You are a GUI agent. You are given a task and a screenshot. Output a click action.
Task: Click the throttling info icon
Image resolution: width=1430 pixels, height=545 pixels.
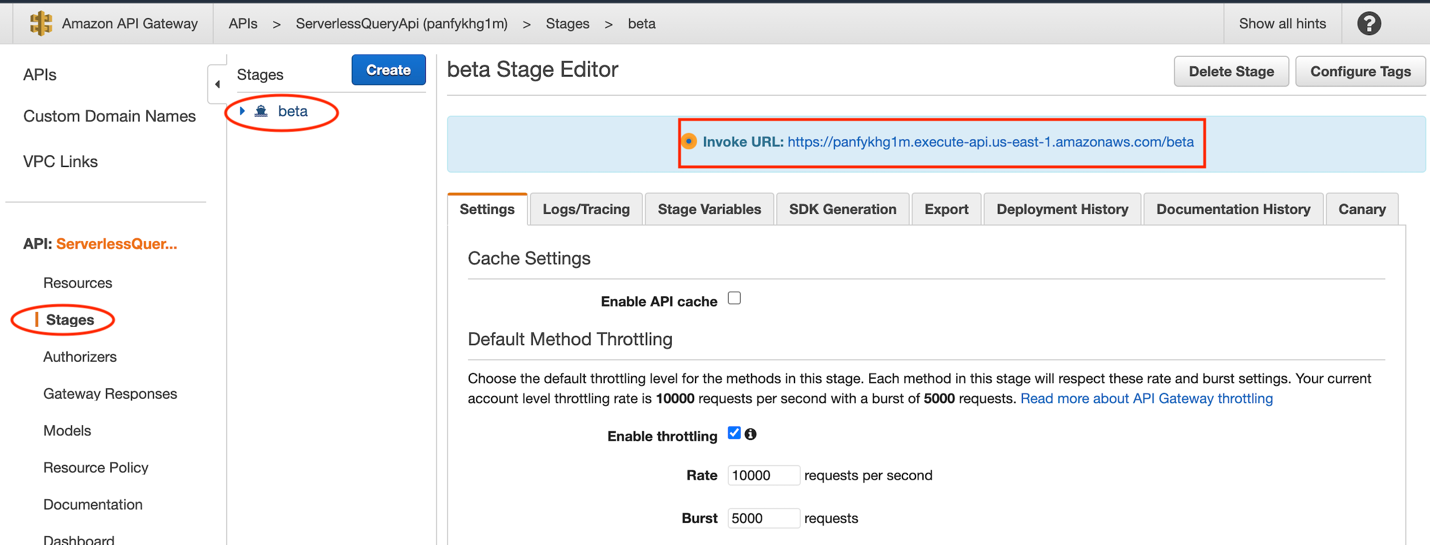(750, 434)
